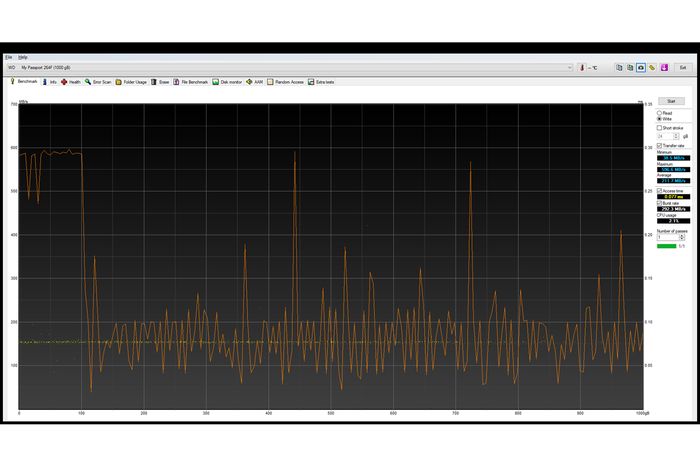The height and width of the screenshot is (467, 700).
Task: Switch to the Disk monitor tab
Action: pos(227,82)
